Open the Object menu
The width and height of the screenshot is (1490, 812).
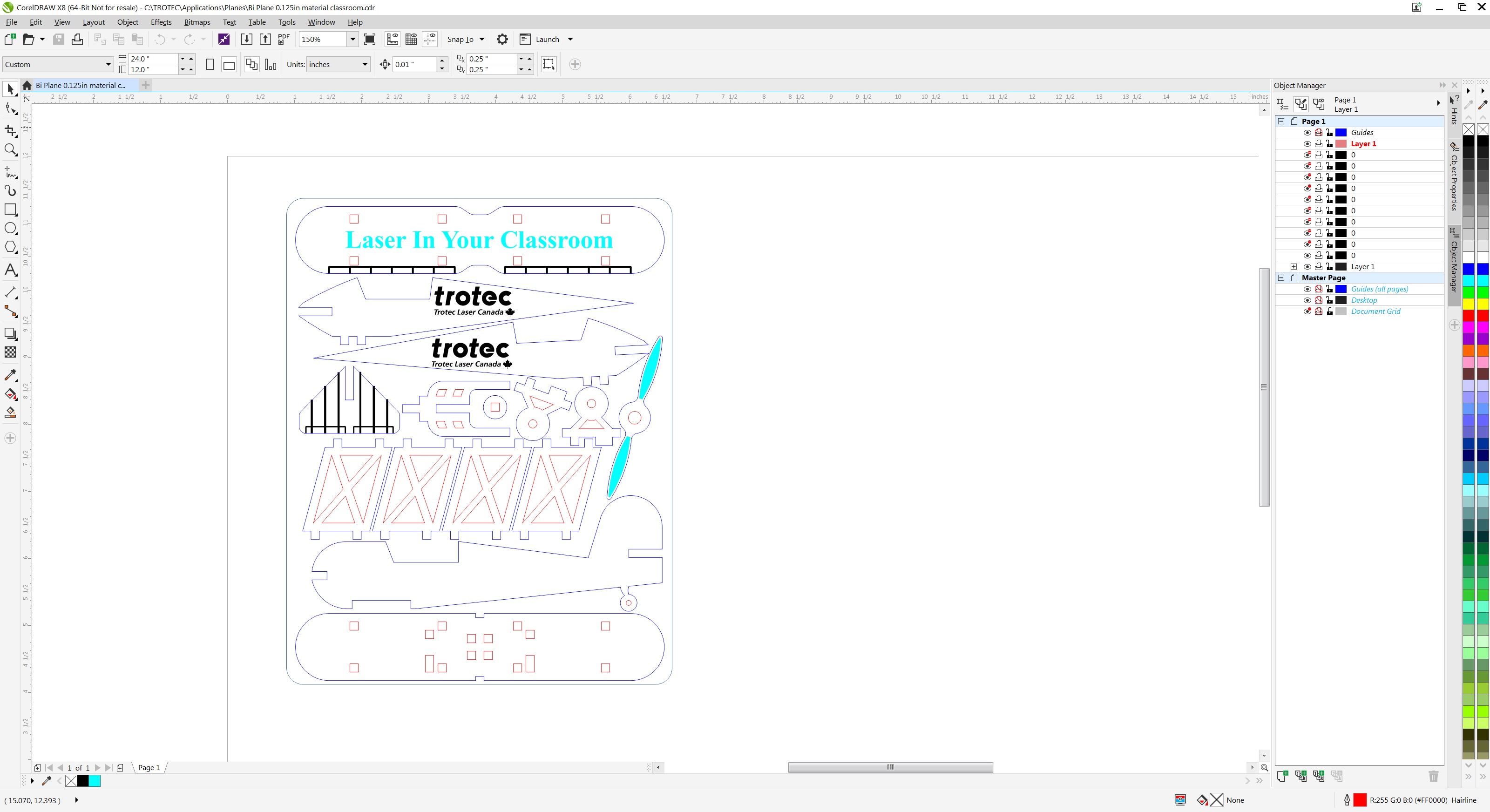127,22
